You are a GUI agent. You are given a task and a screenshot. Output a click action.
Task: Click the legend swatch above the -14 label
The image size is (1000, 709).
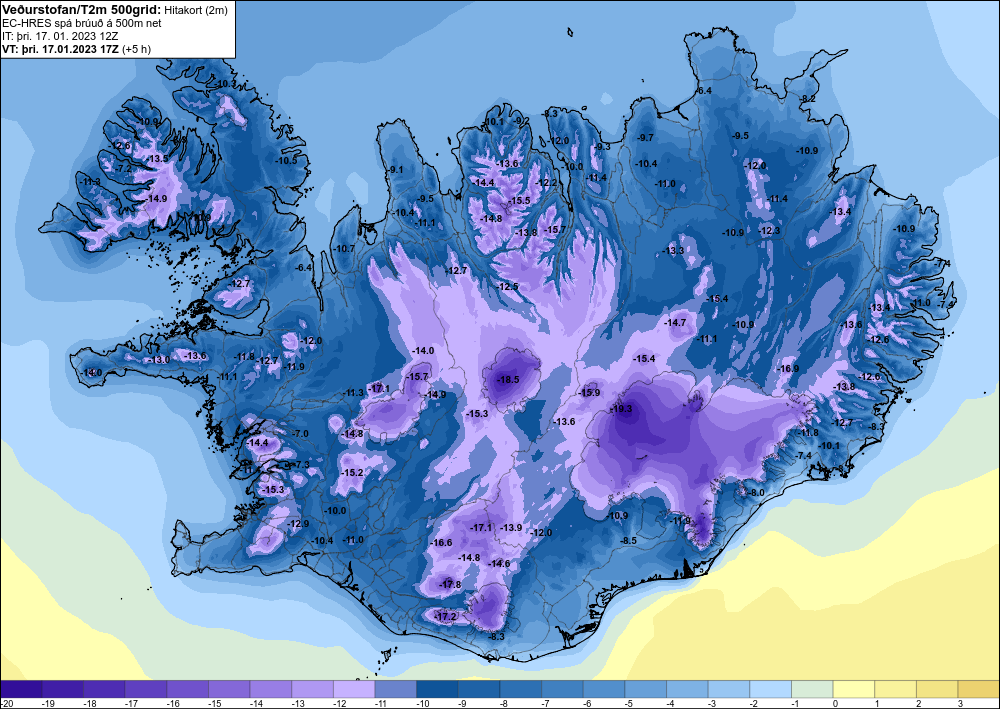point(271,689)
